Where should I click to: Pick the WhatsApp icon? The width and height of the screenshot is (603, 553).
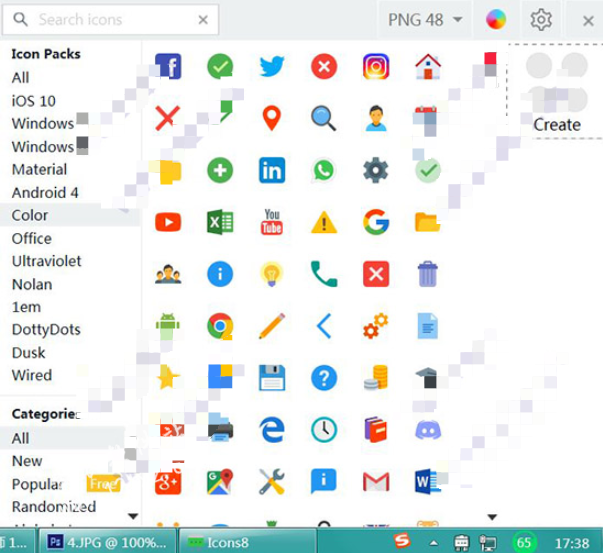coord(323,170)
